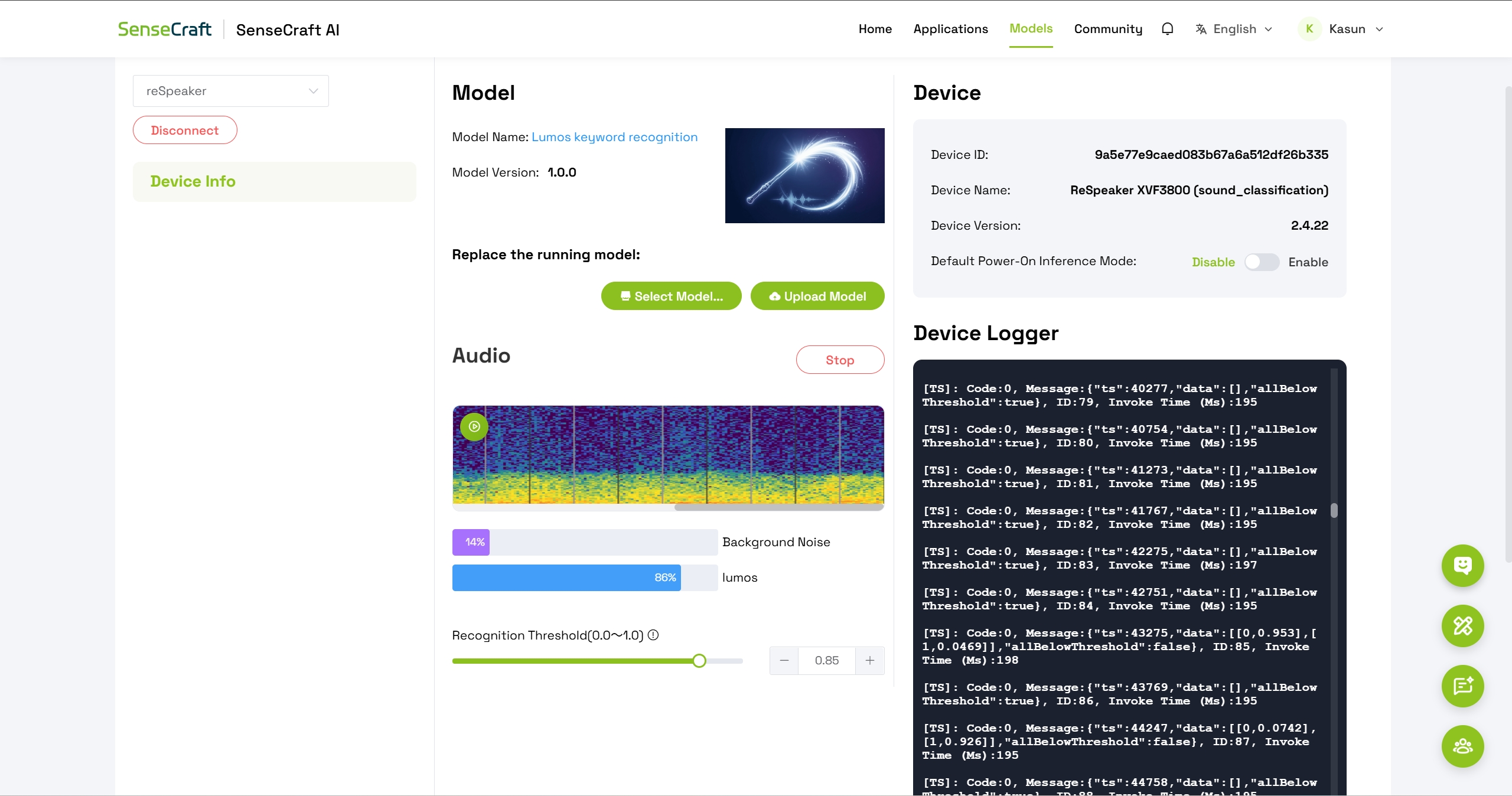Click the log entry with ID:79

tap(1119, 396)
